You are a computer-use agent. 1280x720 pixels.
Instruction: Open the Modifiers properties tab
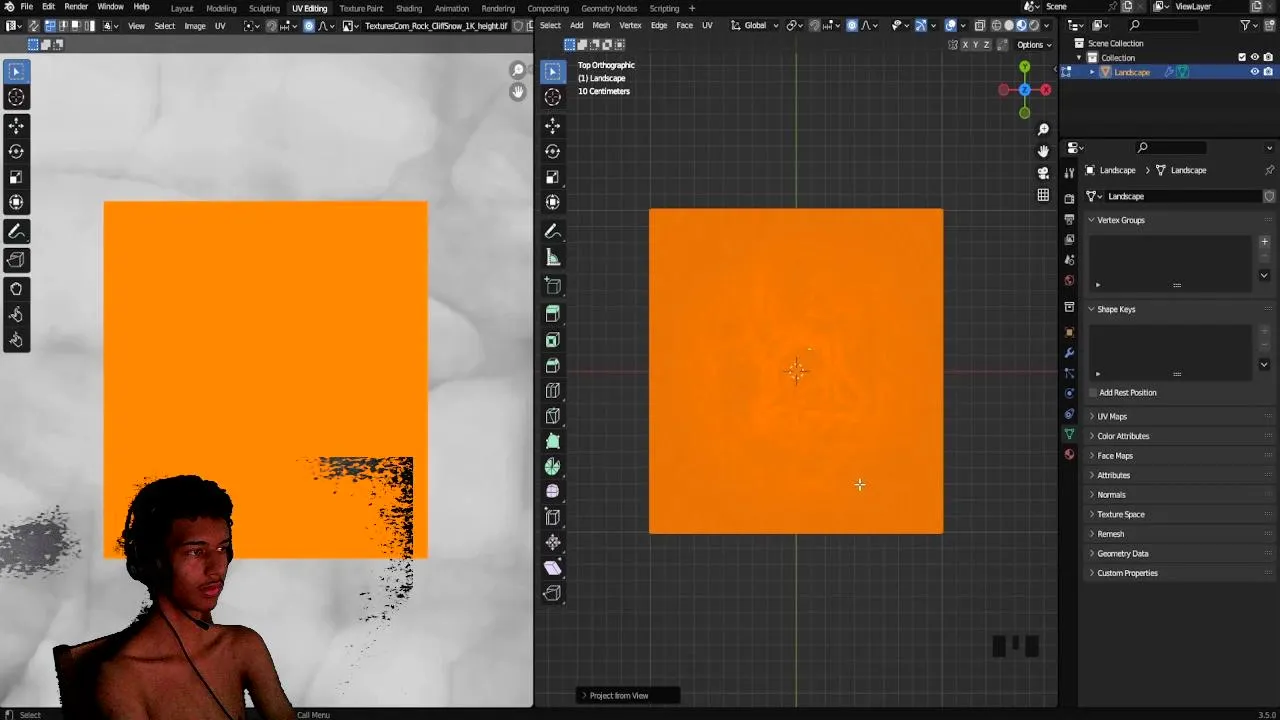(x=1069, y=352)
